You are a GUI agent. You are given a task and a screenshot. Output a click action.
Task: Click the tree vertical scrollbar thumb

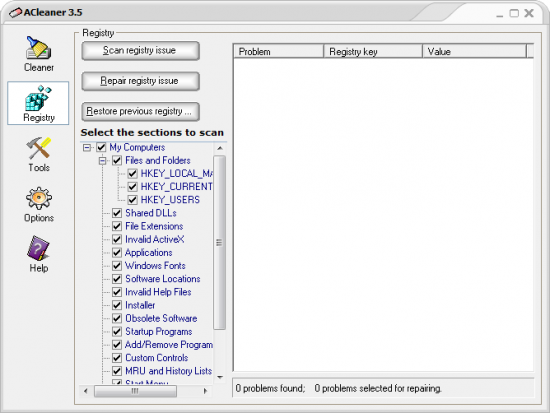220,242
